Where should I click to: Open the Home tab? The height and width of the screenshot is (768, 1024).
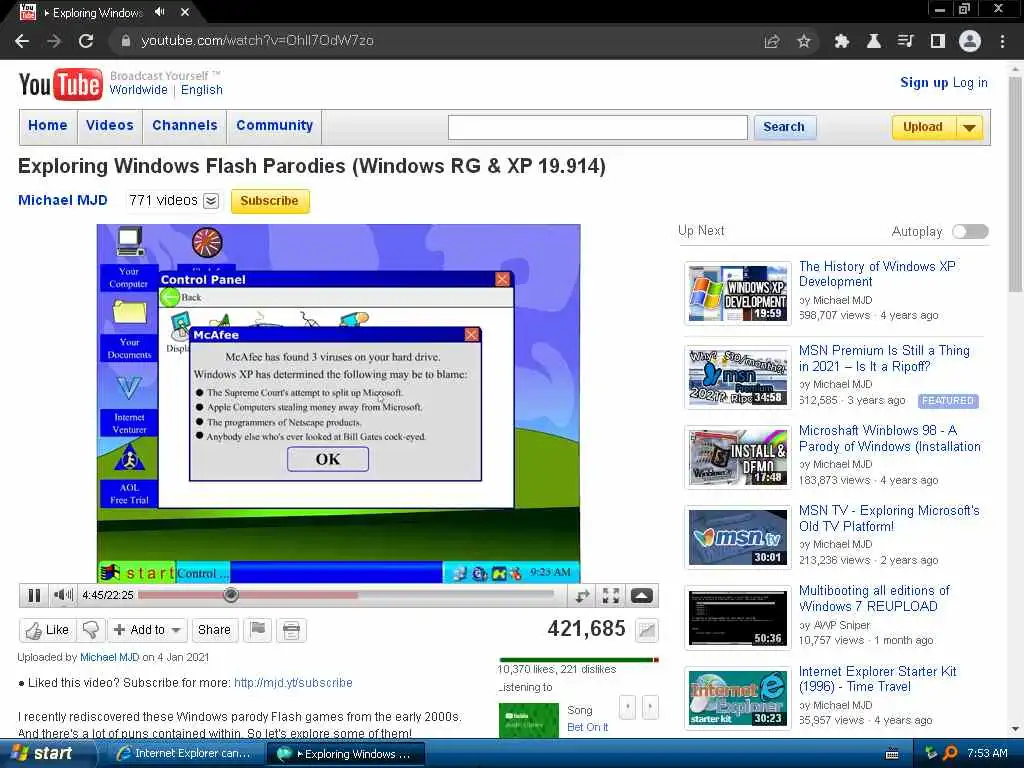click(x=48, y=125)
